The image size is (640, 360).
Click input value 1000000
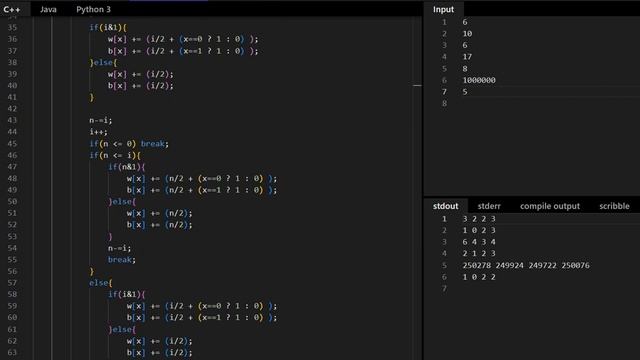click(x=479, y=80)
